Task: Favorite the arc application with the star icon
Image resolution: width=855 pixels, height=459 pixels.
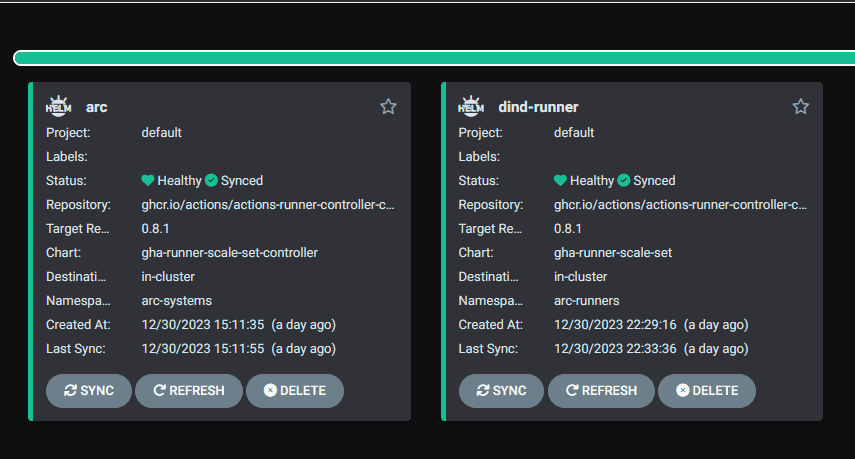Action: [388, 106]
